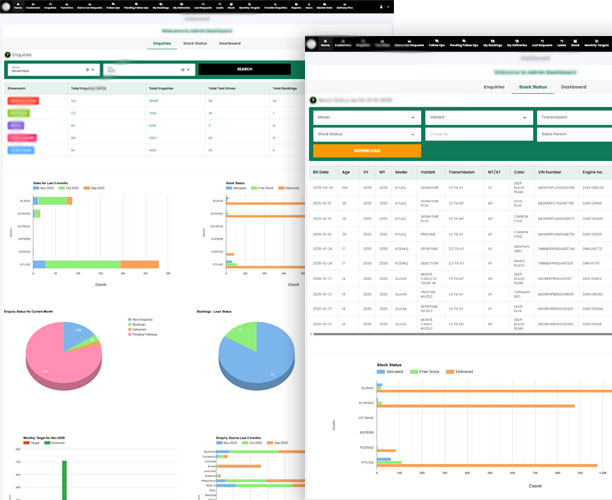Screen dimensions: 612x500
Task: Expand the Variant dropdown filter
Action: pos(476,116)
